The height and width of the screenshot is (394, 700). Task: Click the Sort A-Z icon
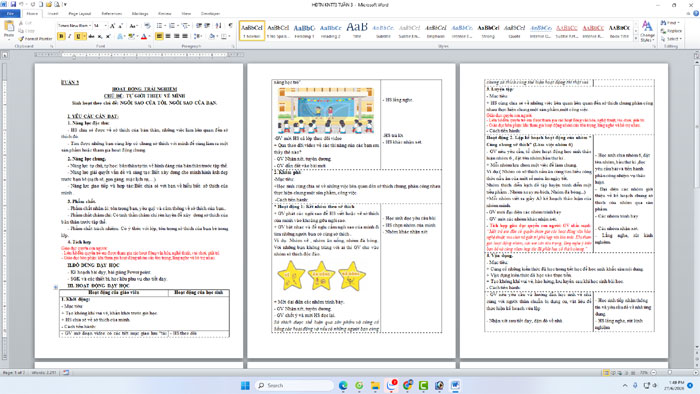tap(218, 25)
